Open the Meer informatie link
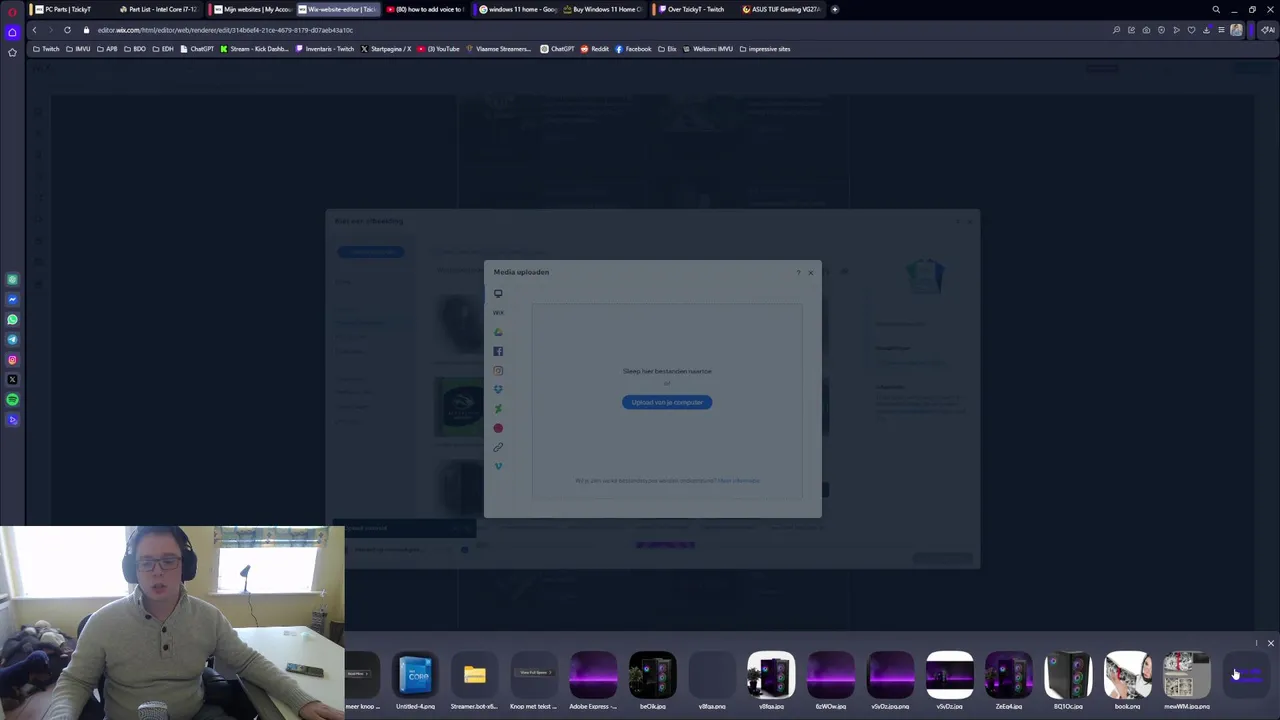This screenshot has height=720, width=1280. [738, 481]
